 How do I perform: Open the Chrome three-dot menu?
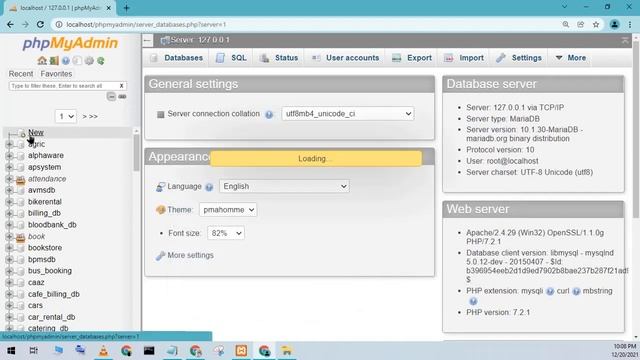(x=630, y=24)
